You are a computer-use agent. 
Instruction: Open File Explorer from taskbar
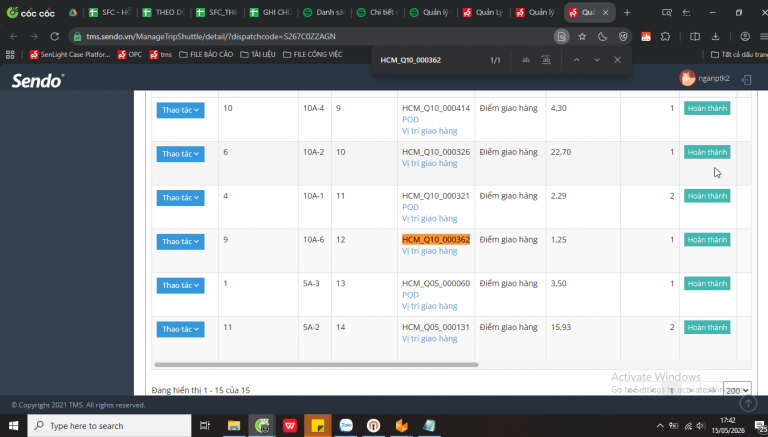[234, 426]
